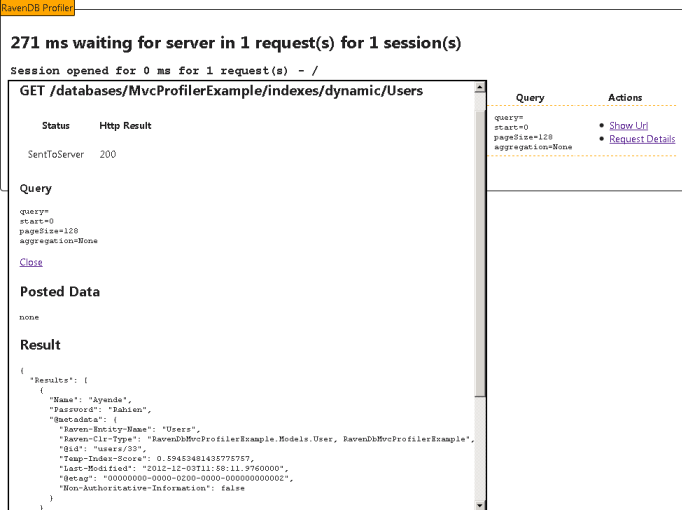Click the Raven-Entity-Name "Users" line
682x510 pixels.
[x=130, y=429]
